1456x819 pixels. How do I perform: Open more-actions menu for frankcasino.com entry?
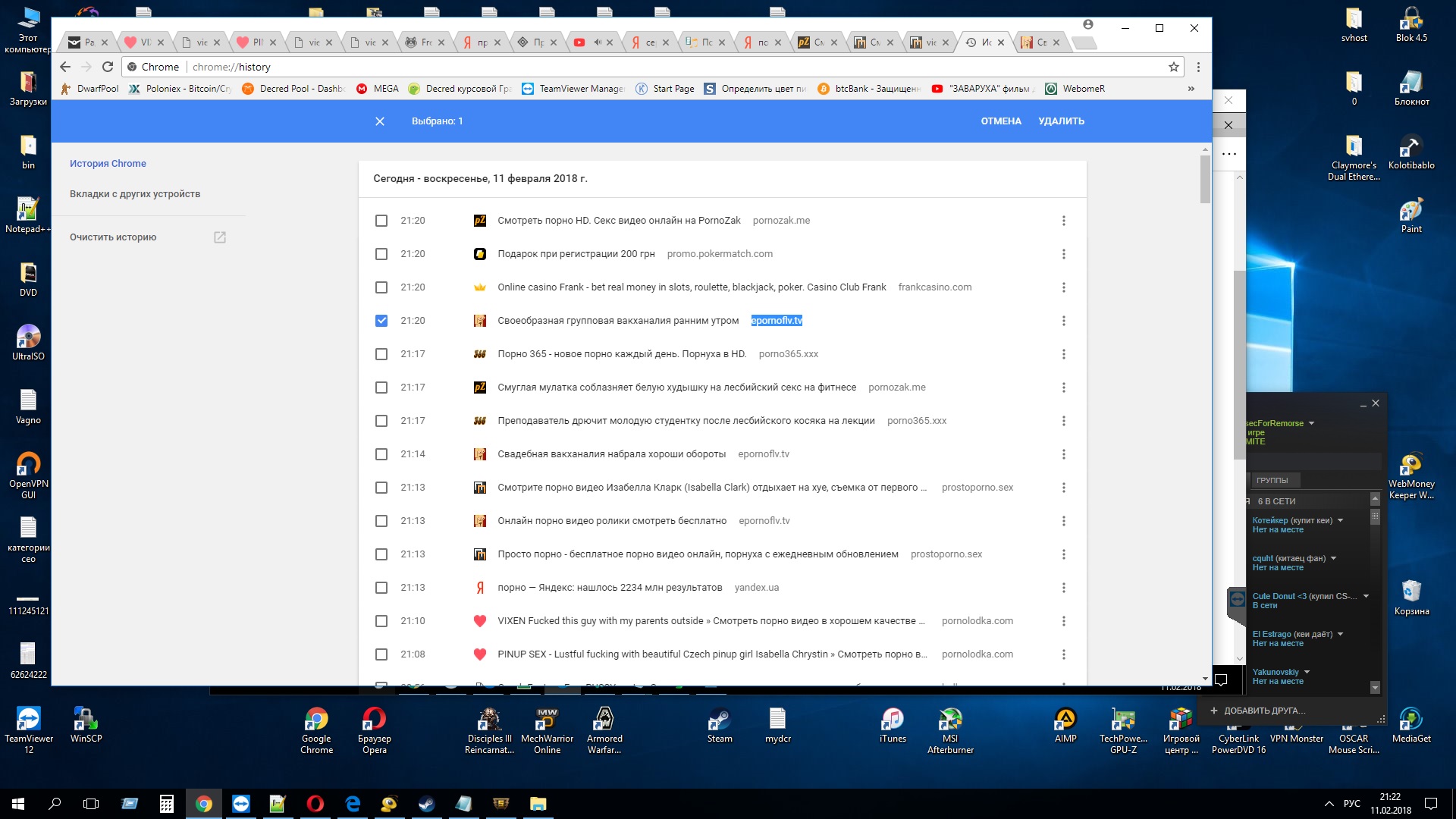[1063, 287]
